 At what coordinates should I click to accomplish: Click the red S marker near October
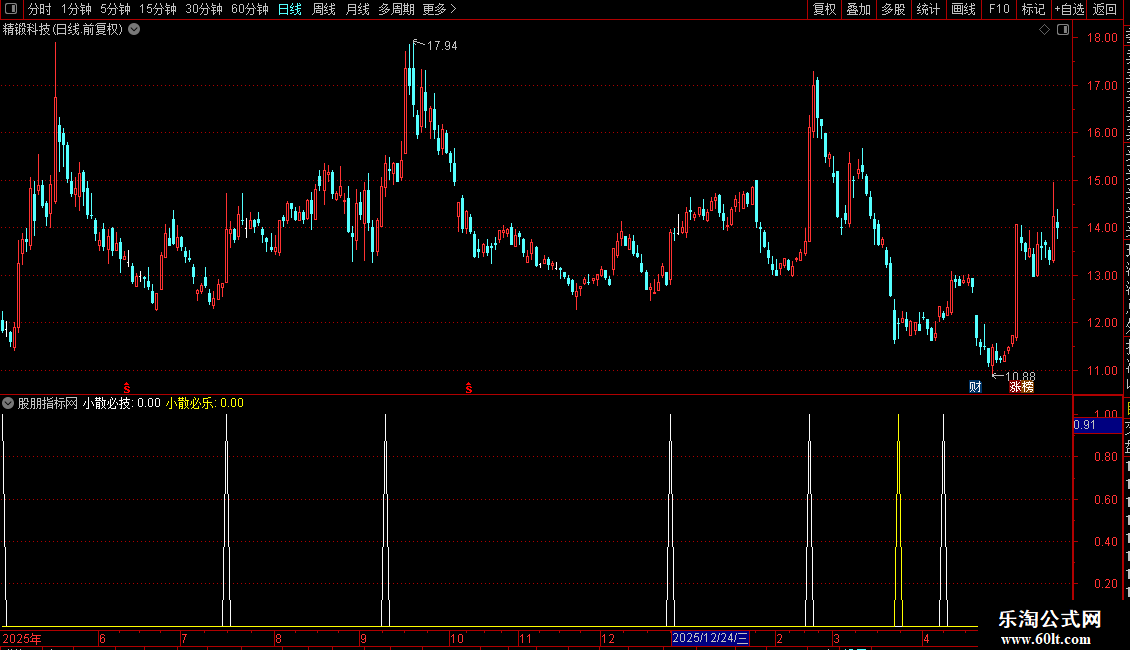[x=469, y=388]
